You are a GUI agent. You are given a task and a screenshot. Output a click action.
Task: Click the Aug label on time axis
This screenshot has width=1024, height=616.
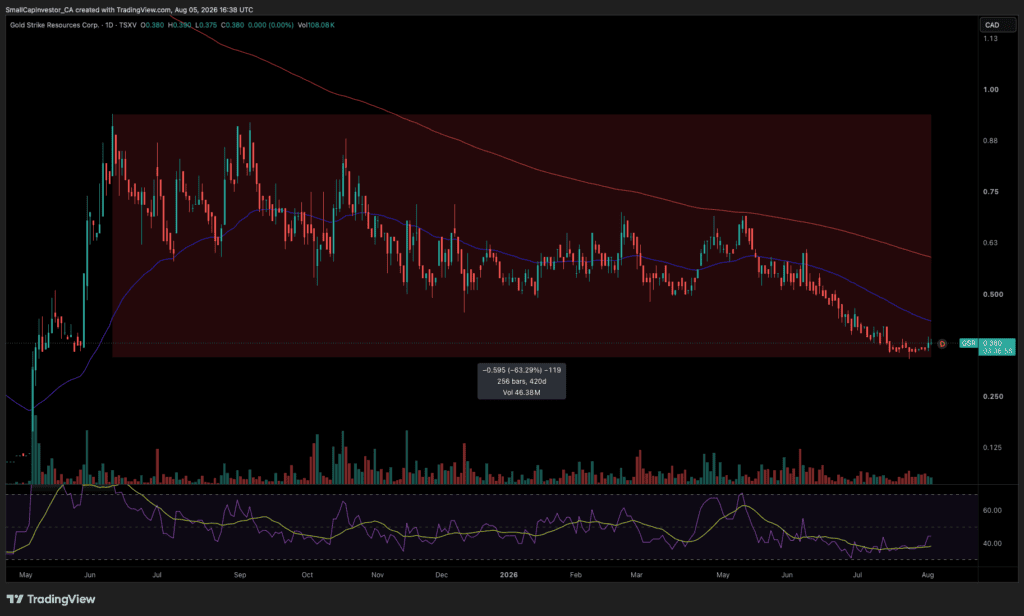click(x=927, y=575)
